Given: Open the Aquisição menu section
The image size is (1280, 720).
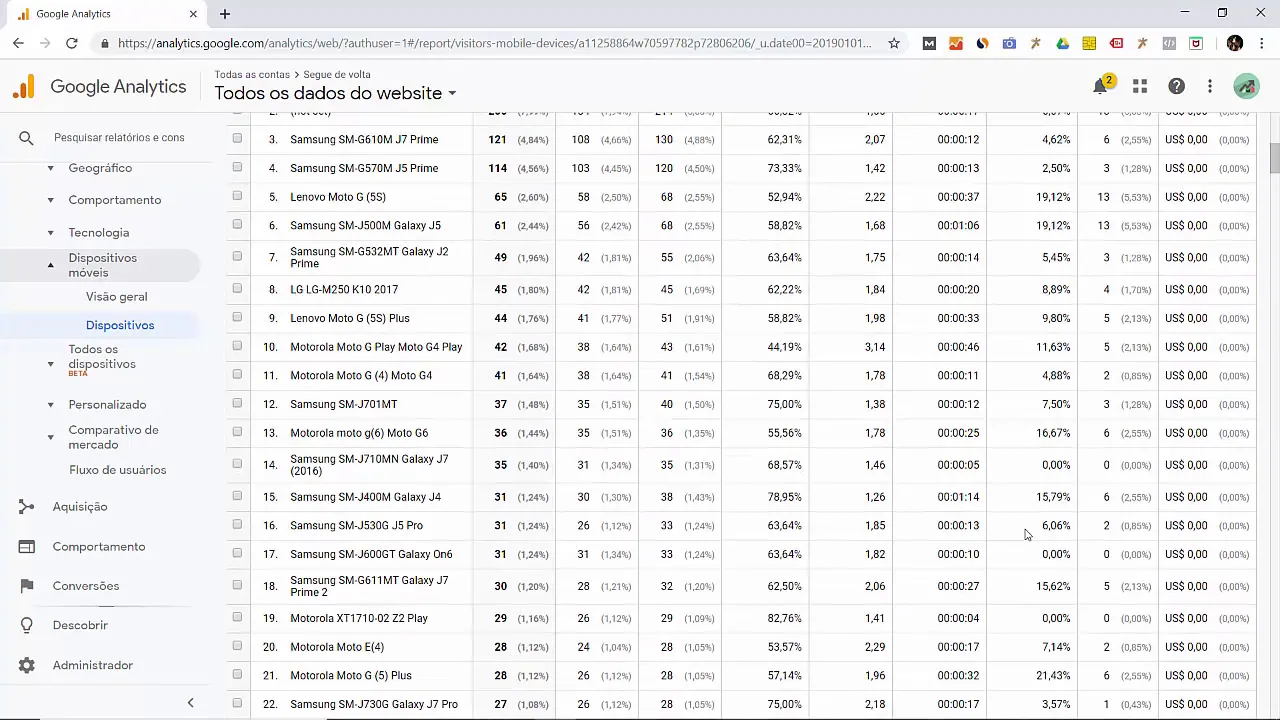Looking at the screenshot, I should coord(80,507).
